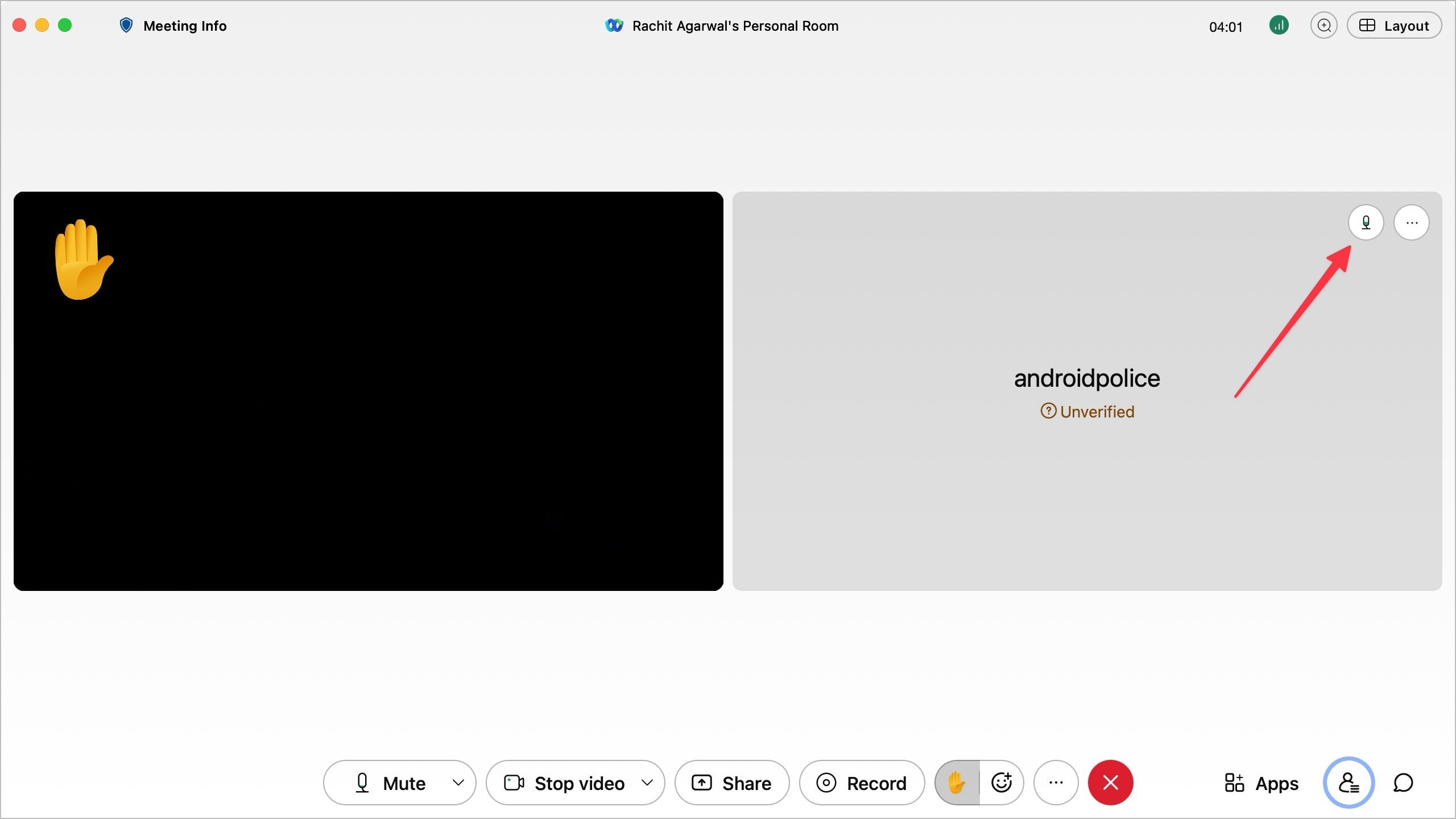
Task: Click the Meeting Info shield icon
Action: [126, 26]
